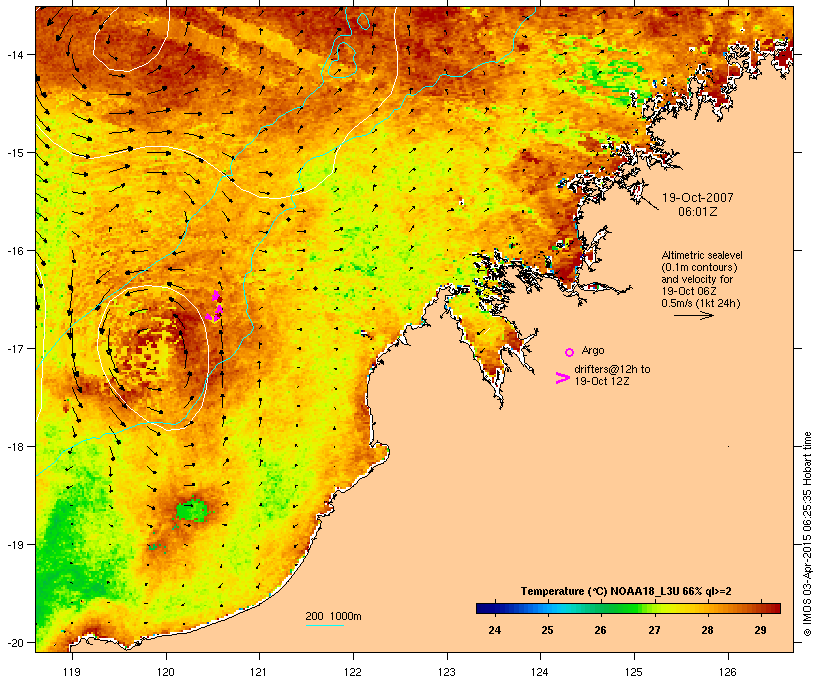The image size is (820, 680).
Task: Click the time label 06:01Z
Action: (x=698, y=212)
